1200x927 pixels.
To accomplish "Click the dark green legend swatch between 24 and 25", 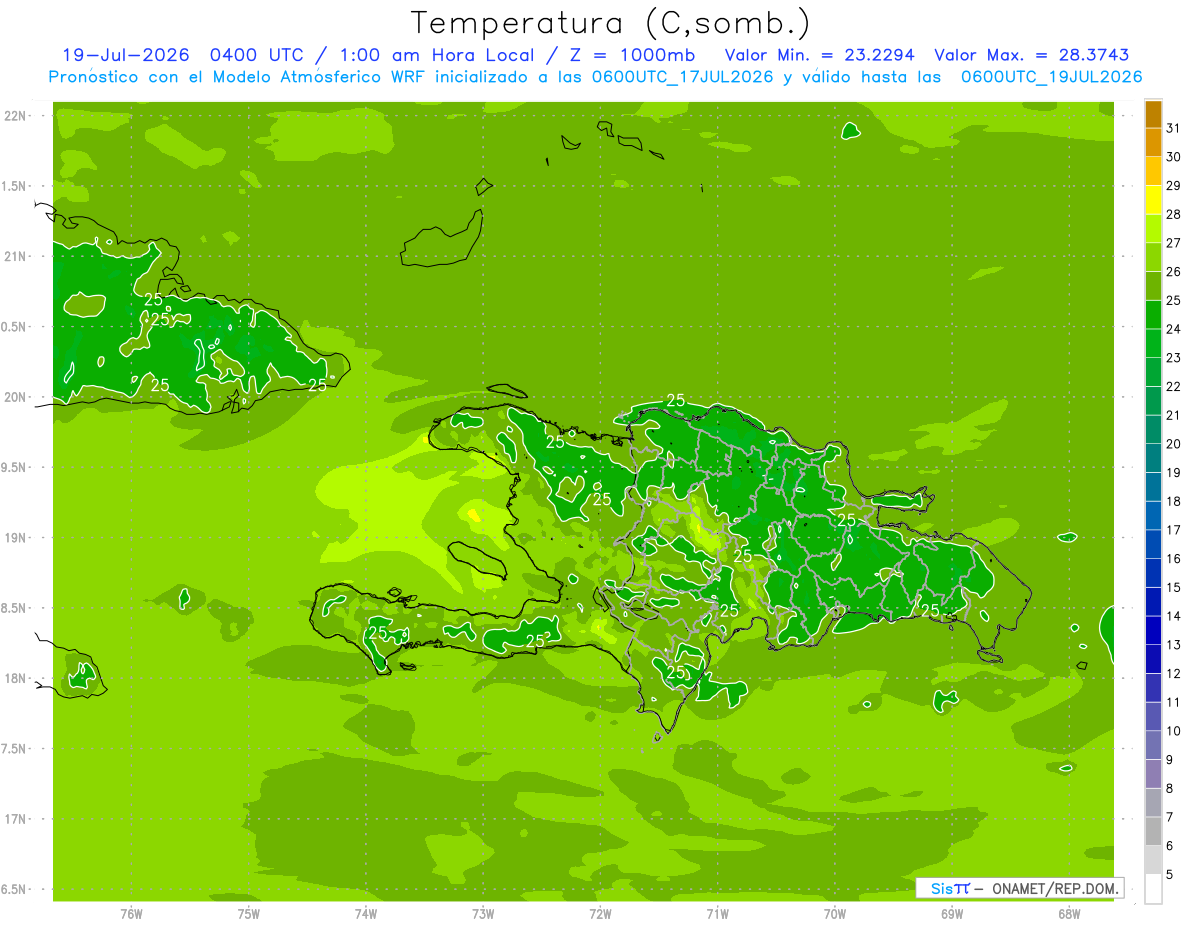I will (1153, 314).
